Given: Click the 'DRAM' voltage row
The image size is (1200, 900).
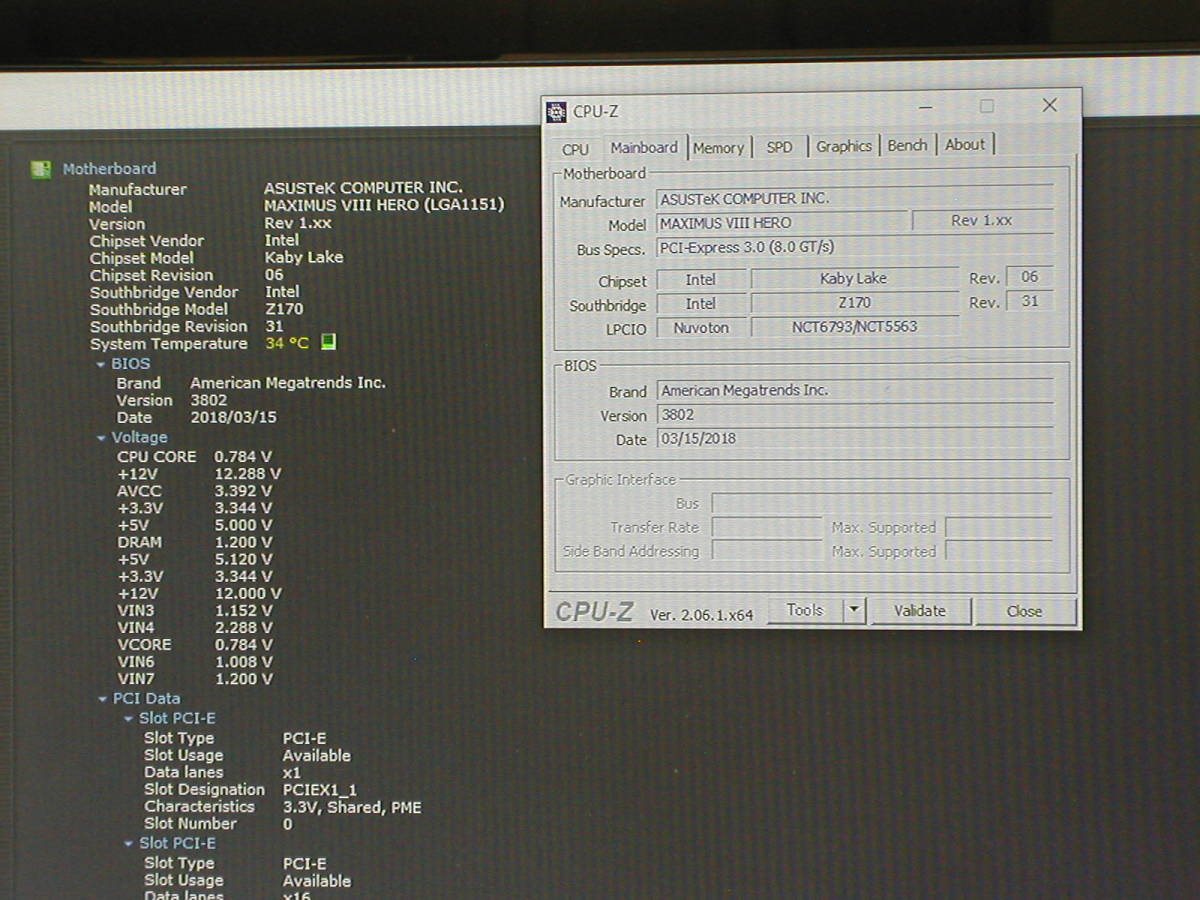Looking at the screenshot, I should [194, 542].
